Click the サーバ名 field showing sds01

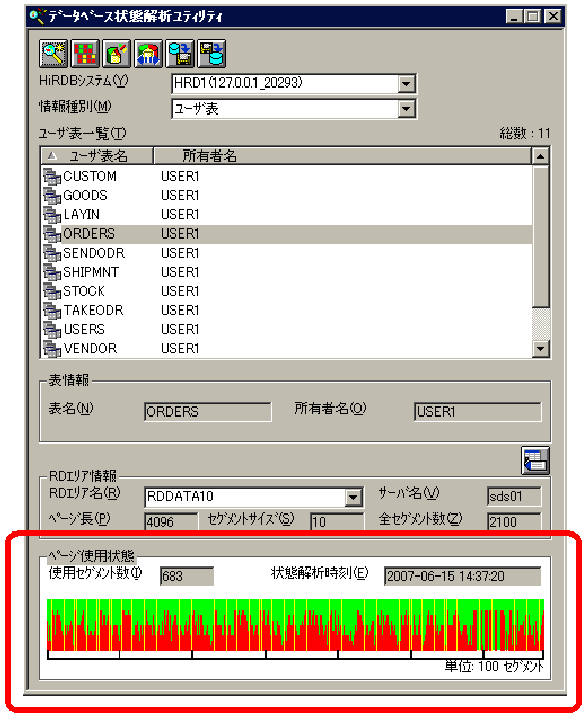click(x=514, y=497)
